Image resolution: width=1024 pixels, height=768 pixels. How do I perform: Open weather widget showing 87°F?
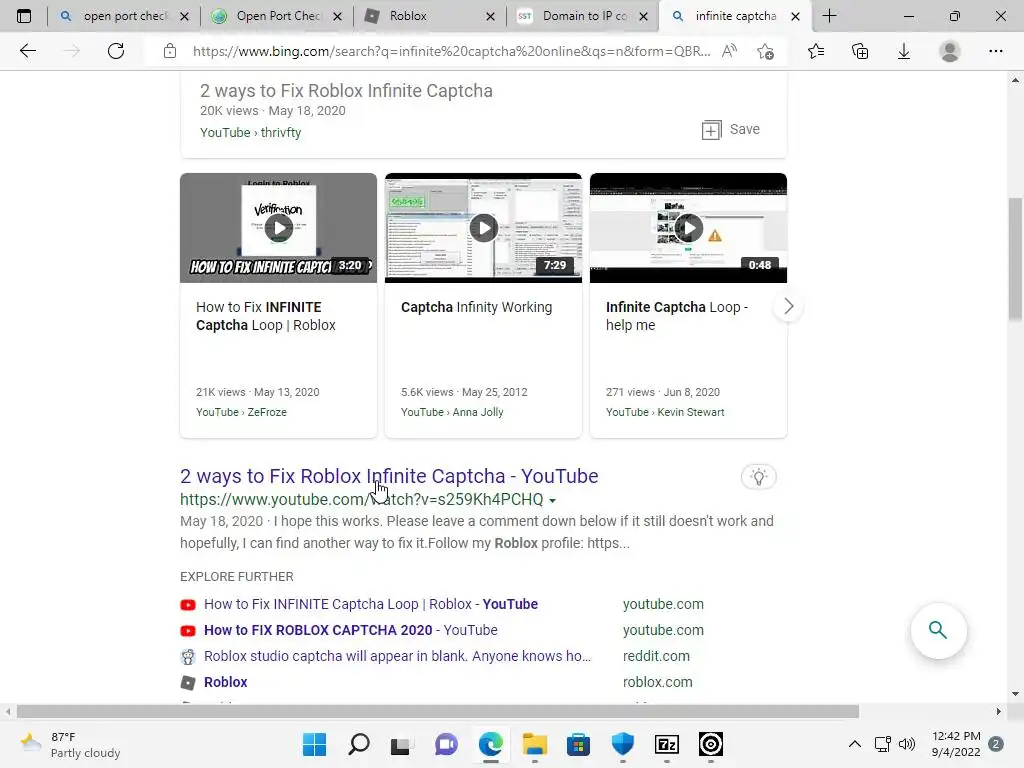71,744
